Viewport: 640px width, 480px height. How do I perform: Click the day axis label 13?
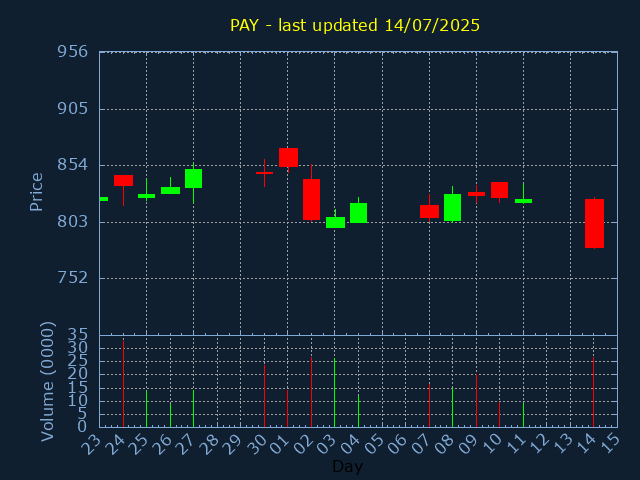pos(563,444)
